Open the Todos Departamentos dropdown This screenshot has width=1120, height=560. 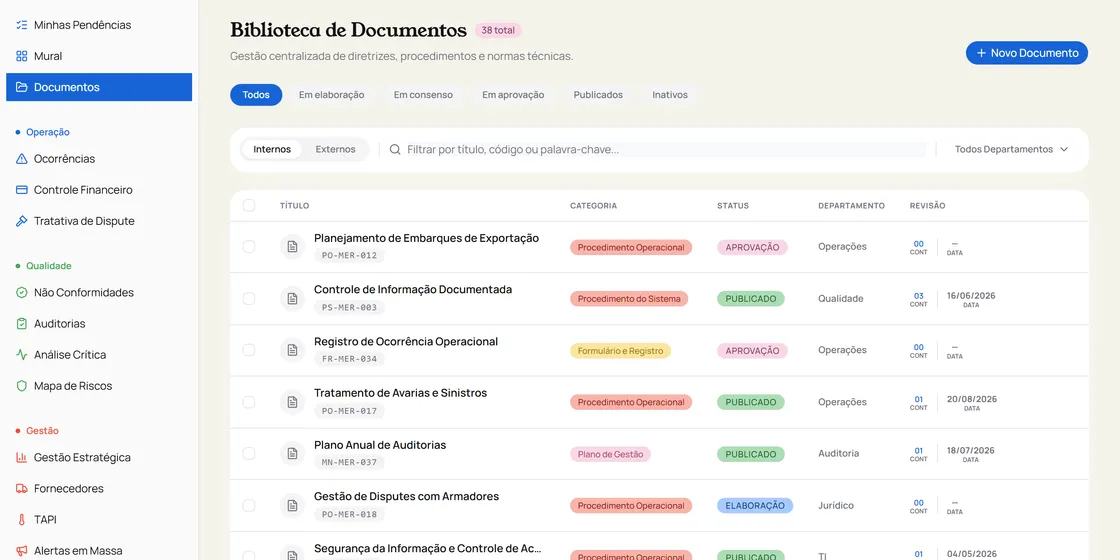pyautogui.click(x=1011, y=149)
